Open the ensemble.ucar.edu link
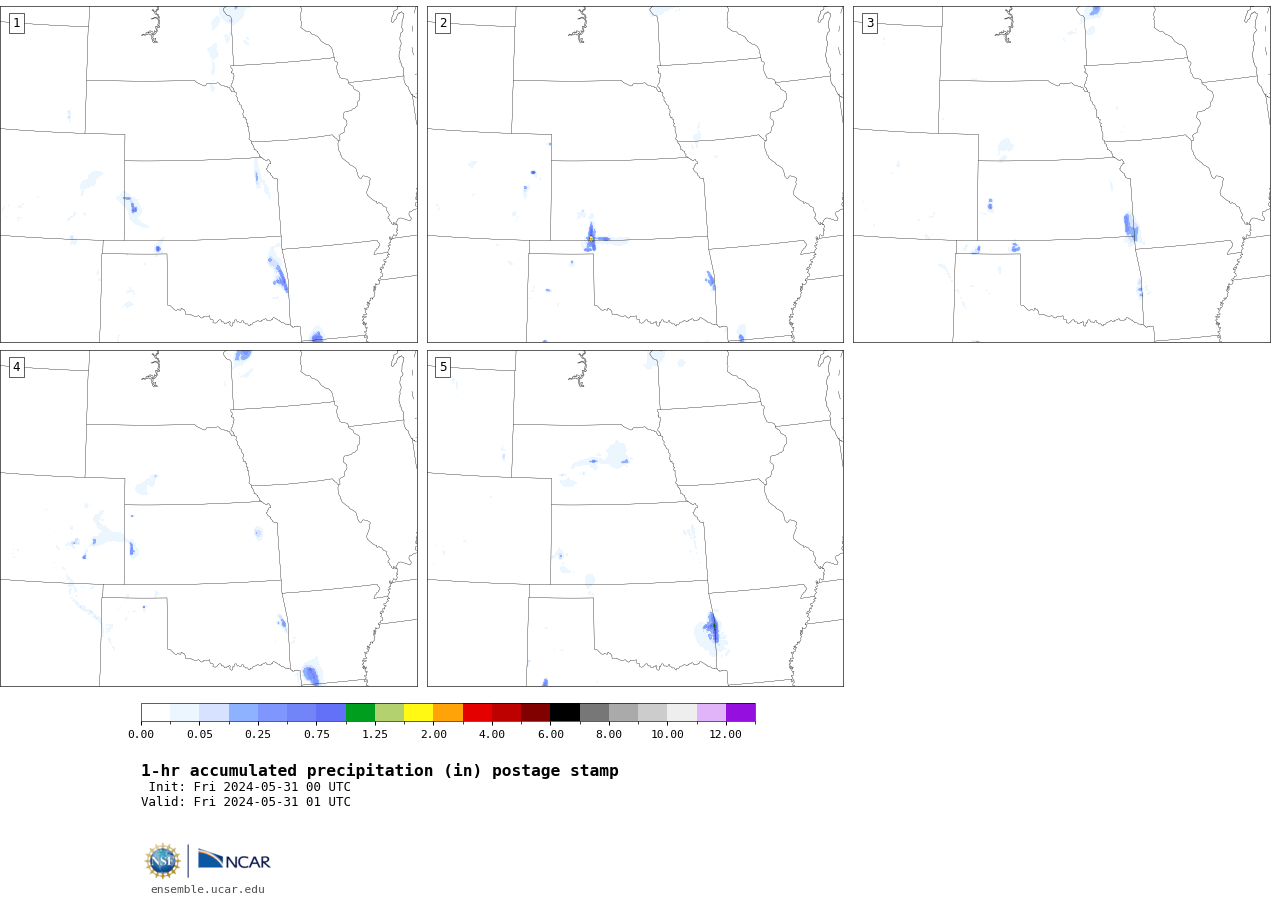The width and height of the screenshot is (1280, 901). click(208, 889)
